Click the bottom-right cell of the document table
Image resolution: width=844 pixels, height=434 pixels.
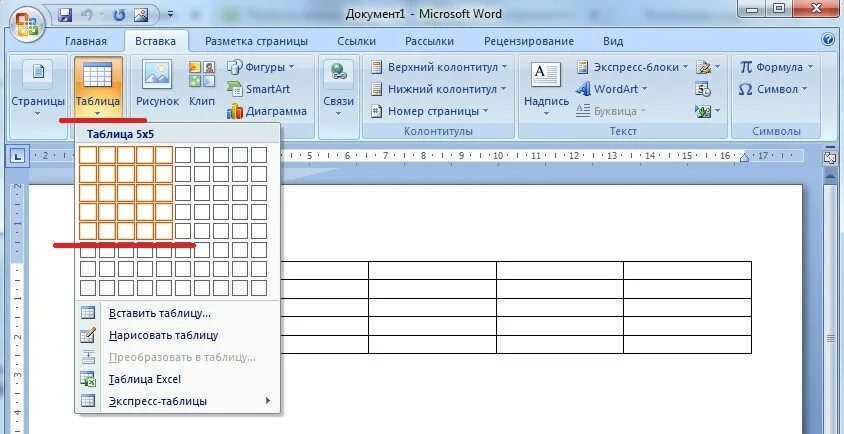(687, 345)
